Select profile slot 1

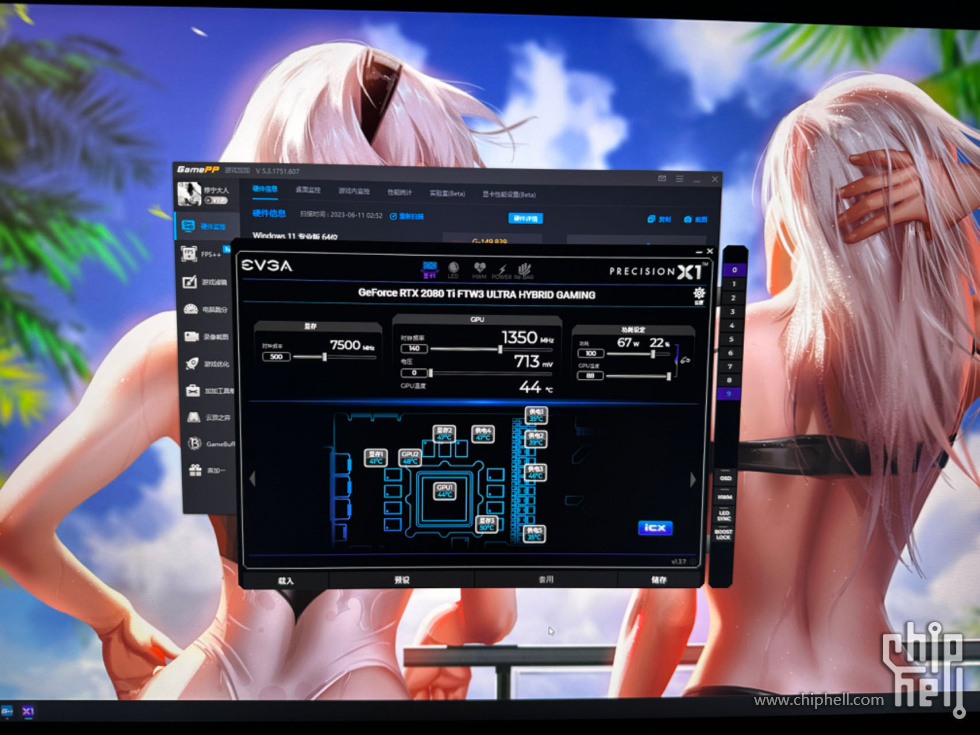click(x=734, y=284)
